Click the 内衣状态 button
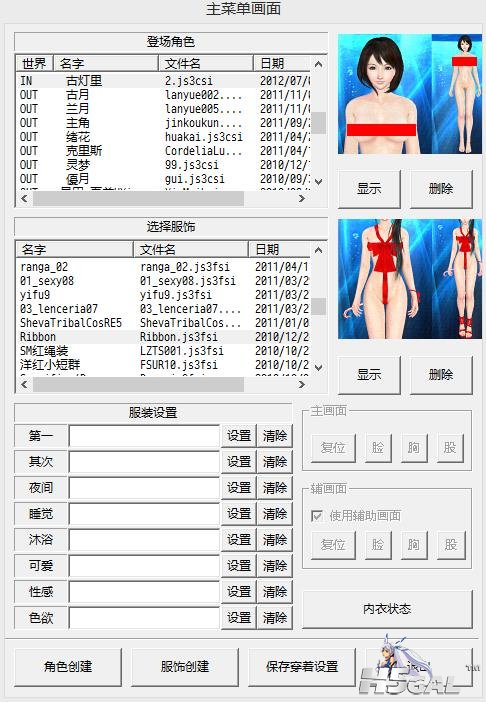This screenshot has width=486, height=702. point(388,609)
